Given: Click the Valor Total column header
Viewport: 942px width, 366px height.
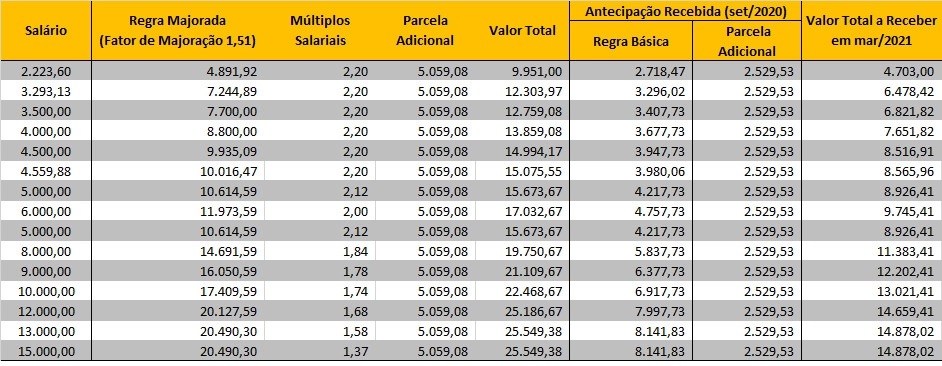Looking at the screenshot, I should (522, 31).
